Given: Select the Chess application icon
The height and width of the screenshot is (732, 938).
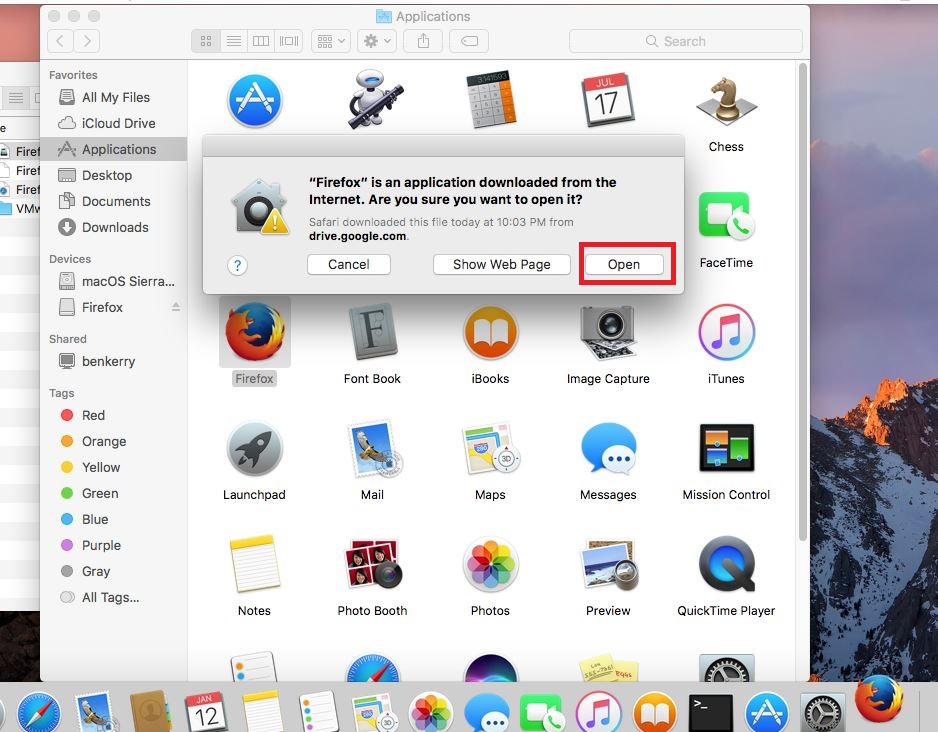Looking at the screenshot, I should click(726, 100).
